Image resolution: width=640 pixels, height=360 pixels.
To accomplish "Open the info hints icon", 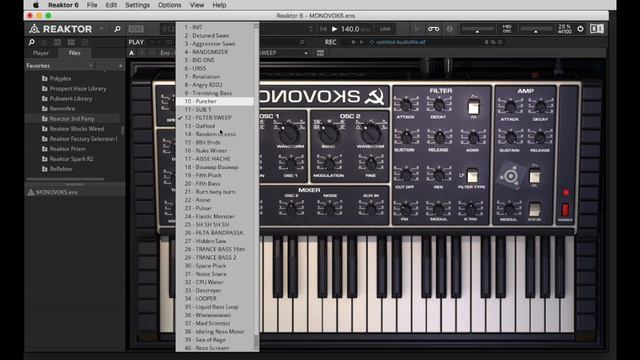I will [449, 29].
